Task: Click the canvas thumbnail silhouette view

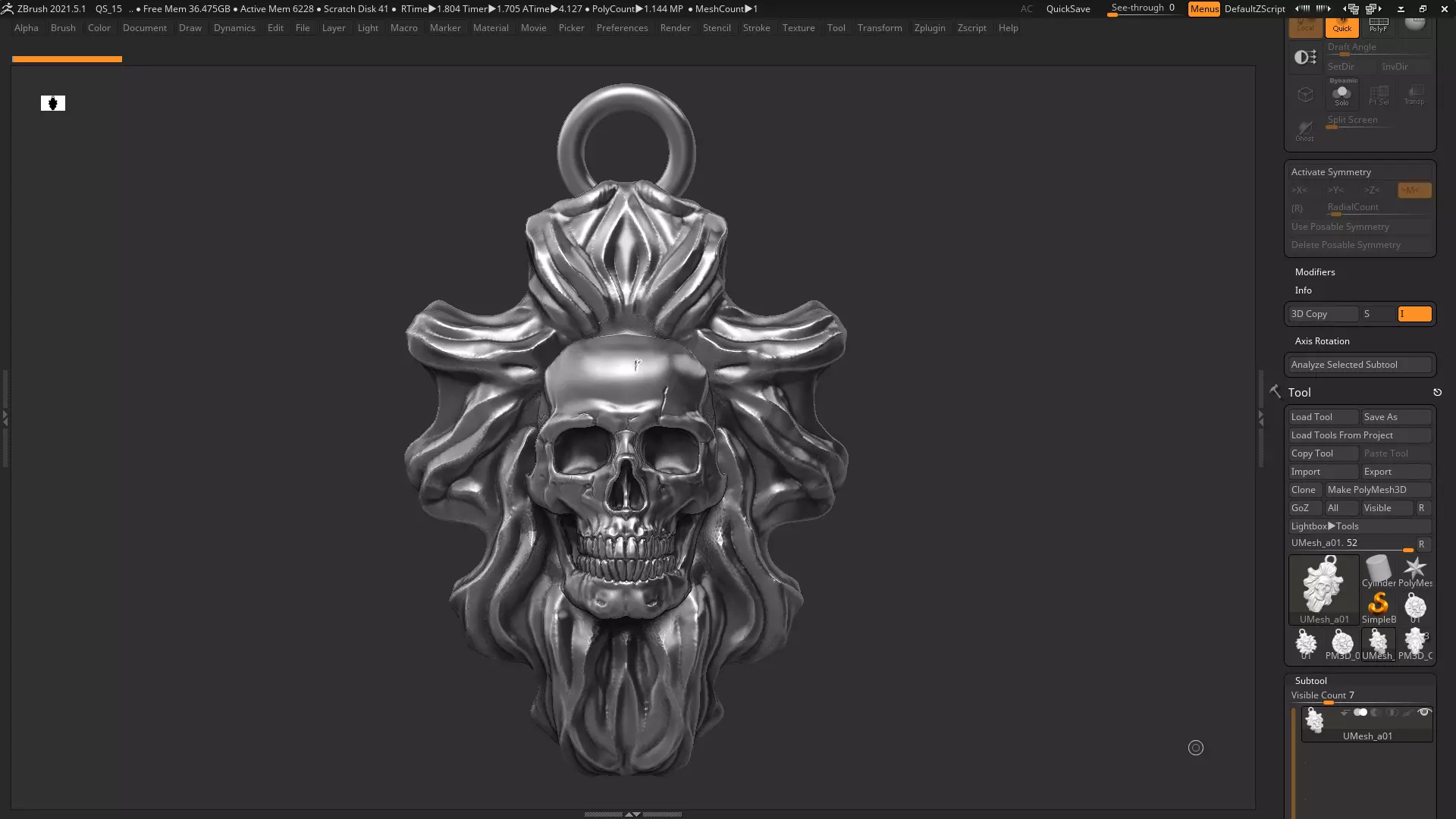Action: pyautogui.click(x=53, y=103)
